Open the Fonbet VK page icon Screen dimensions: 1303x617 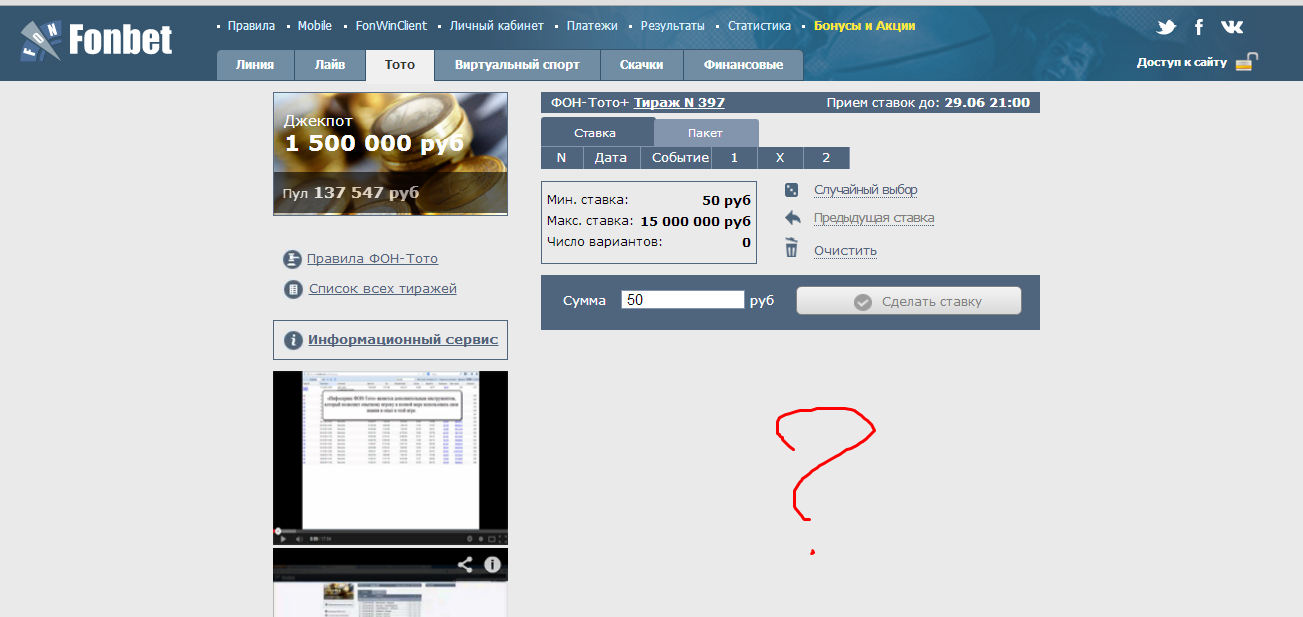click(1232, 27)
